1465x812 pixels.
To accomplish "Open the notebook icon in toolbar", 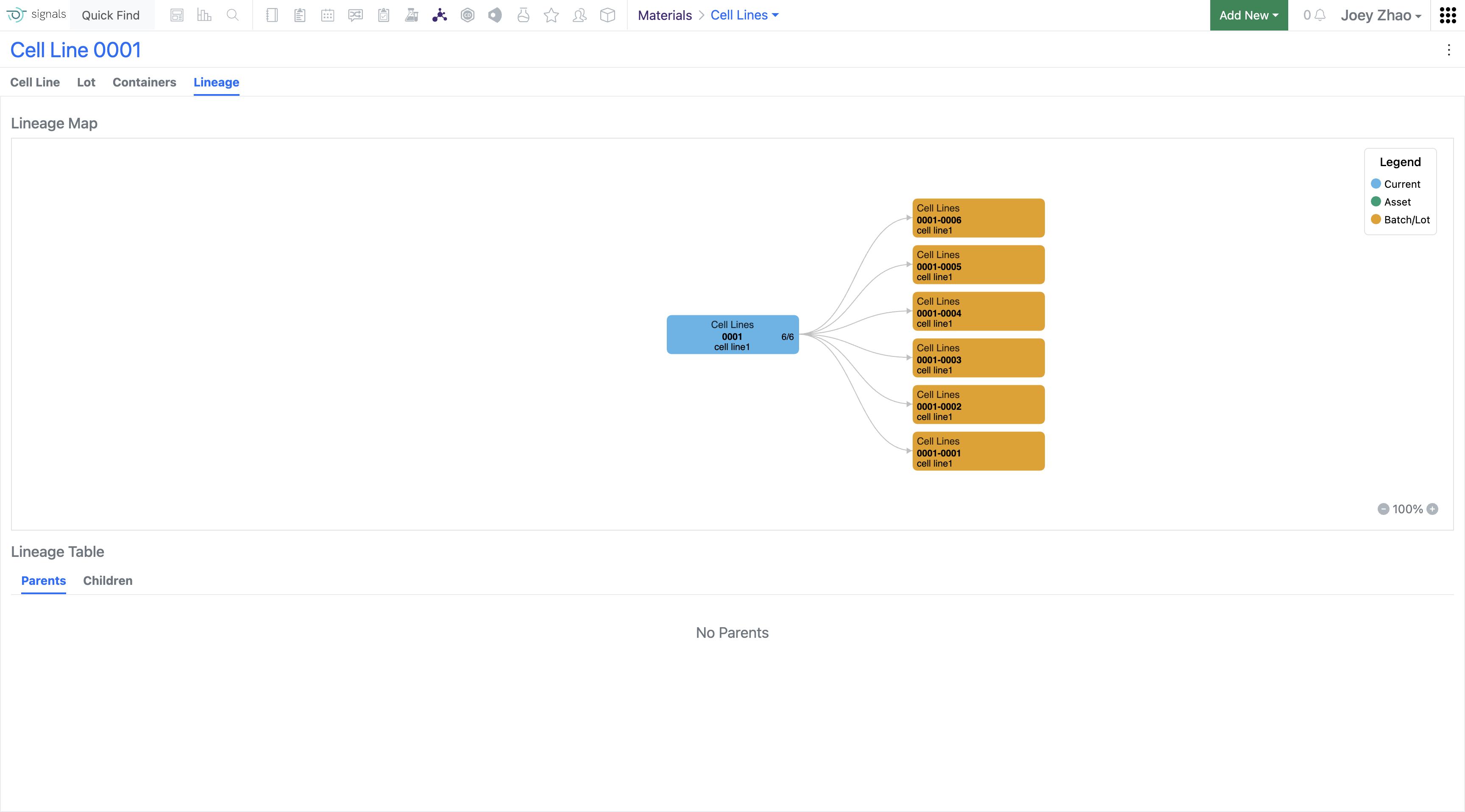I will pyautogui.click(x=272, y=15).
